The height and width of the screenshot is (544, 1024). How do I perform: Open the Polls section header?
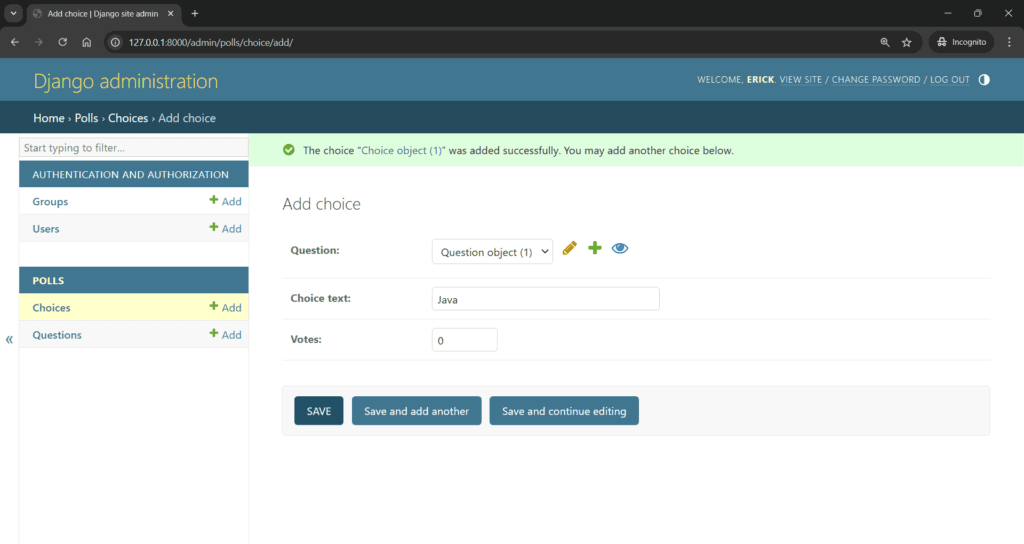click(x=48, y=280)
